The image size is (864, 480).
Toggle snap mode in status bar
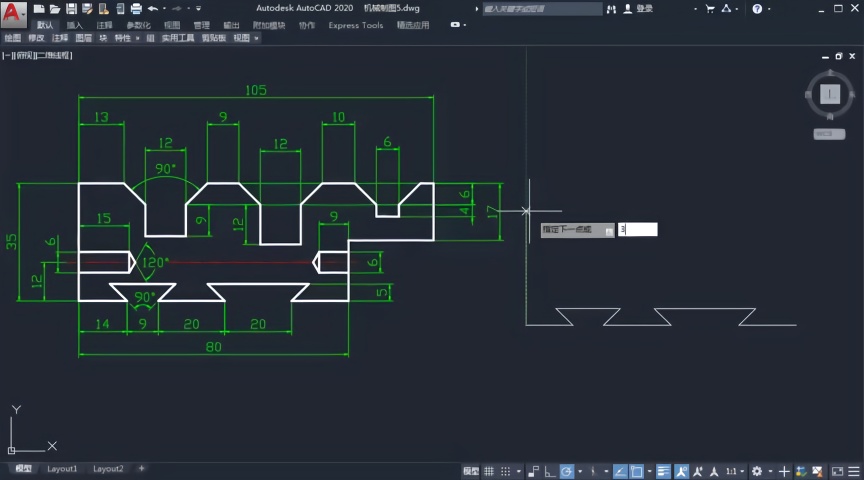(505, 471)
